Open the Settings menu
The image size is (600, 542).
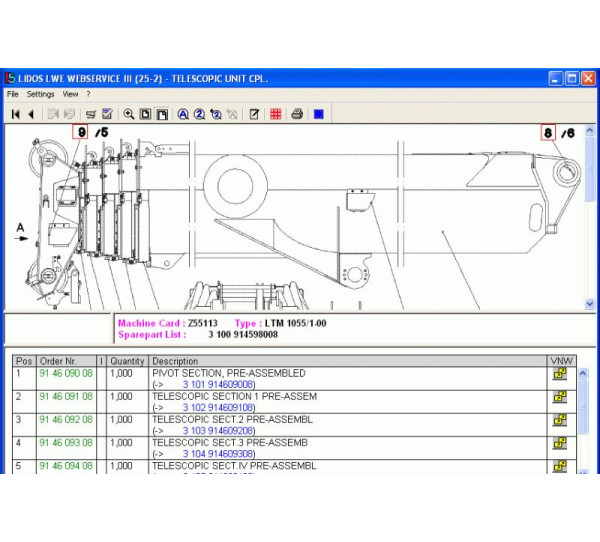coord(41,94)
